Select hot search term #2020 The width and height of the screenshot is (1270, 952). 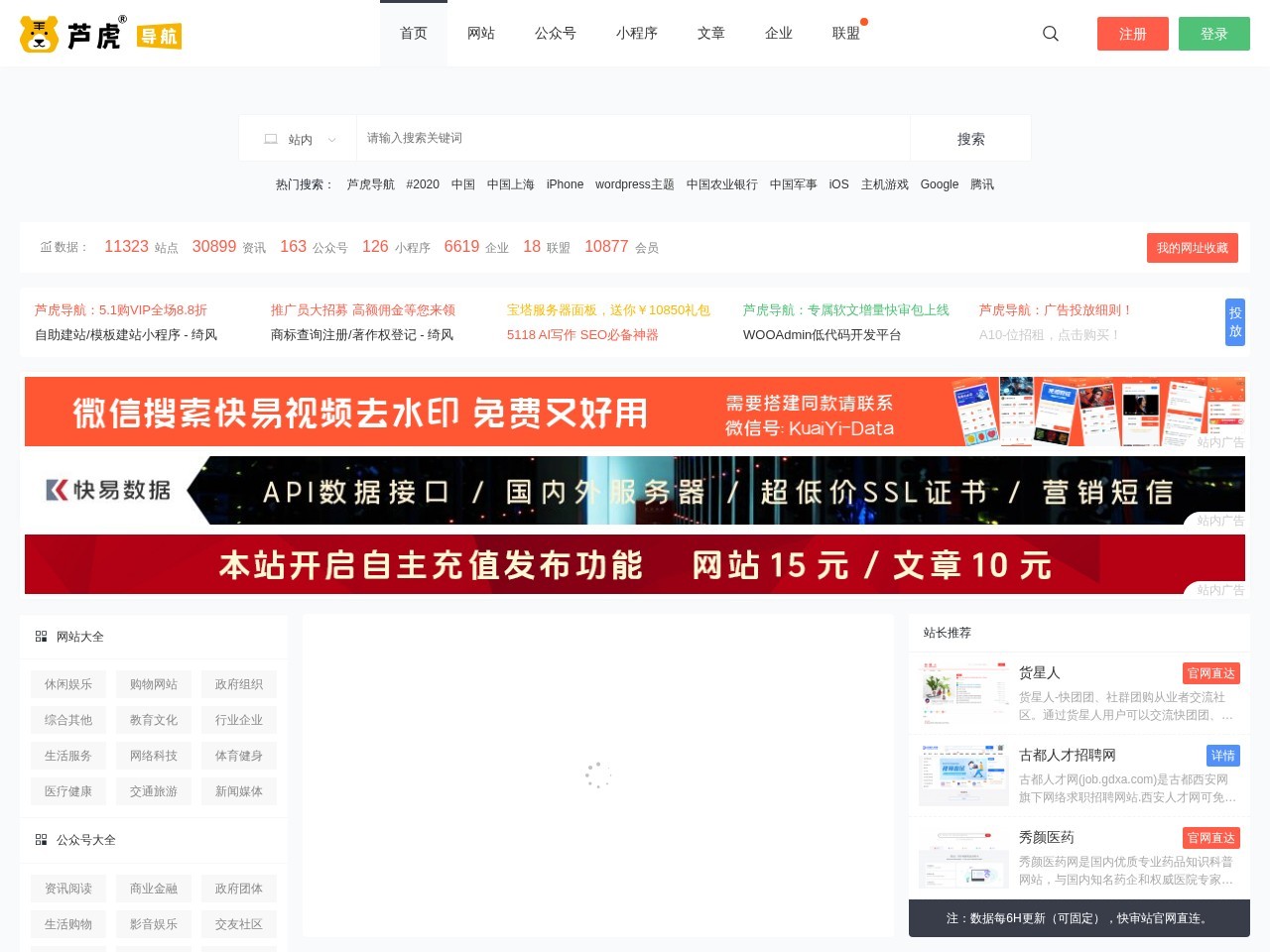(x=423, y=184)
